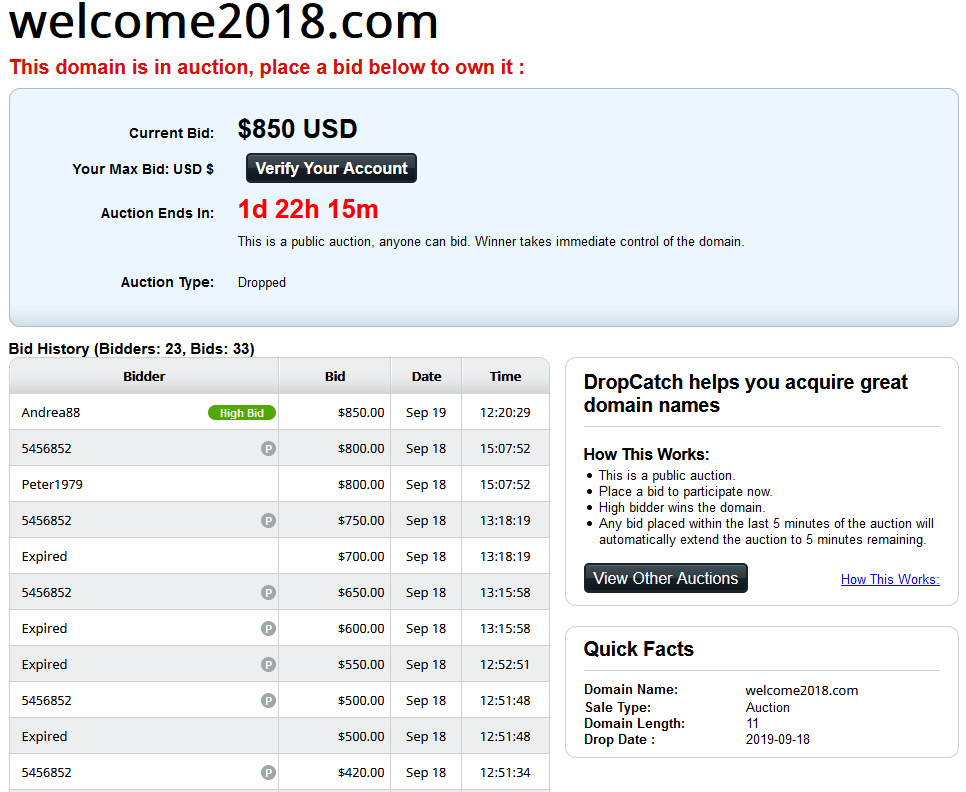Viewport: 966px width, 792px height.
Task: Select the P icon in the $420.00 row
Action: click(268, 772)
